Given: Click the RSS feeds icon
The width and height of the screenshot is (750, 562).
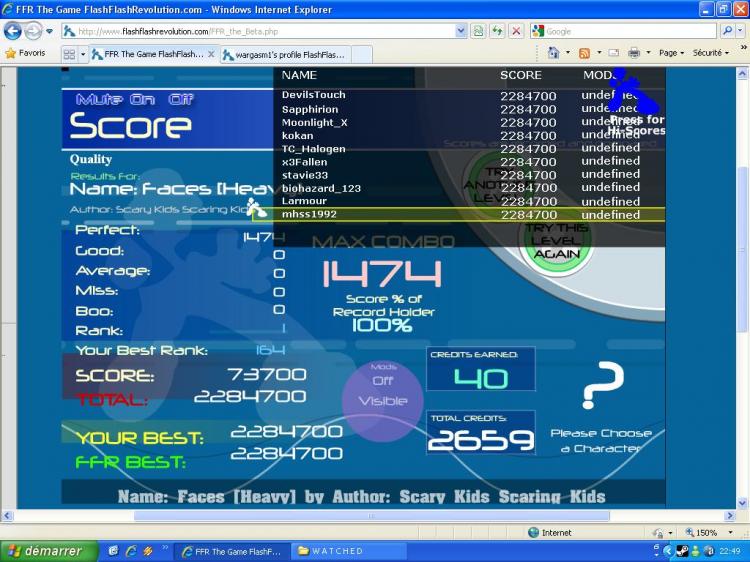Looking at the screenshot, I should (x=585, y=53).
